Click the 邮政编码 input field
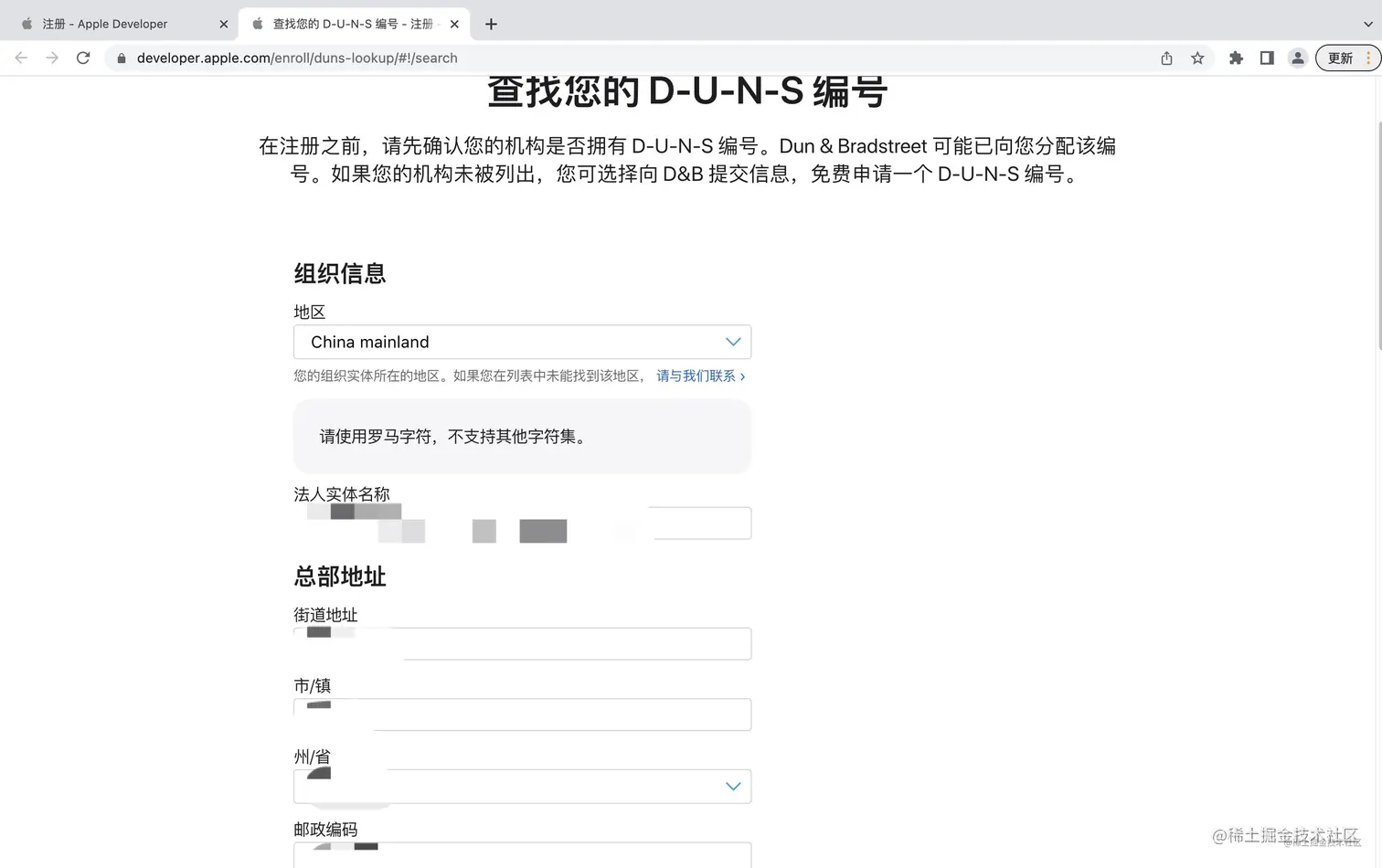This screenshot has width=1382, height=868. tap(522, 855)
